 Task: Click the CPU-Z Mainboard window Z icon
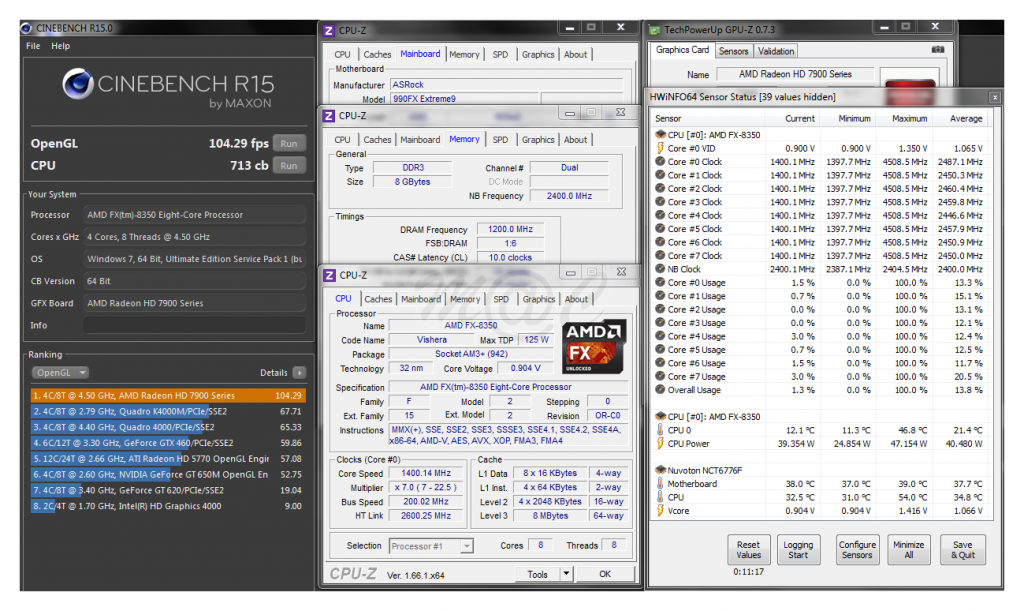click(328, 31)
